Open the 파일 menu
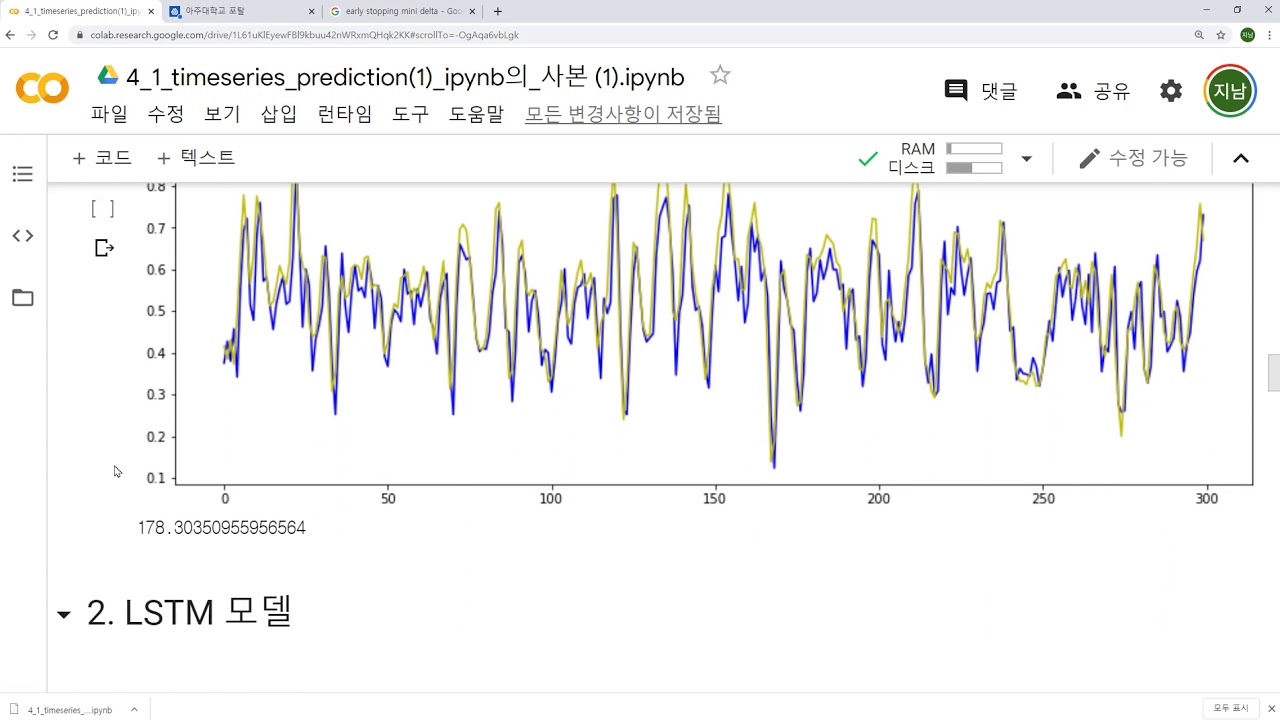This screenshot has height=720, width=1280. (x=109, y=114)
